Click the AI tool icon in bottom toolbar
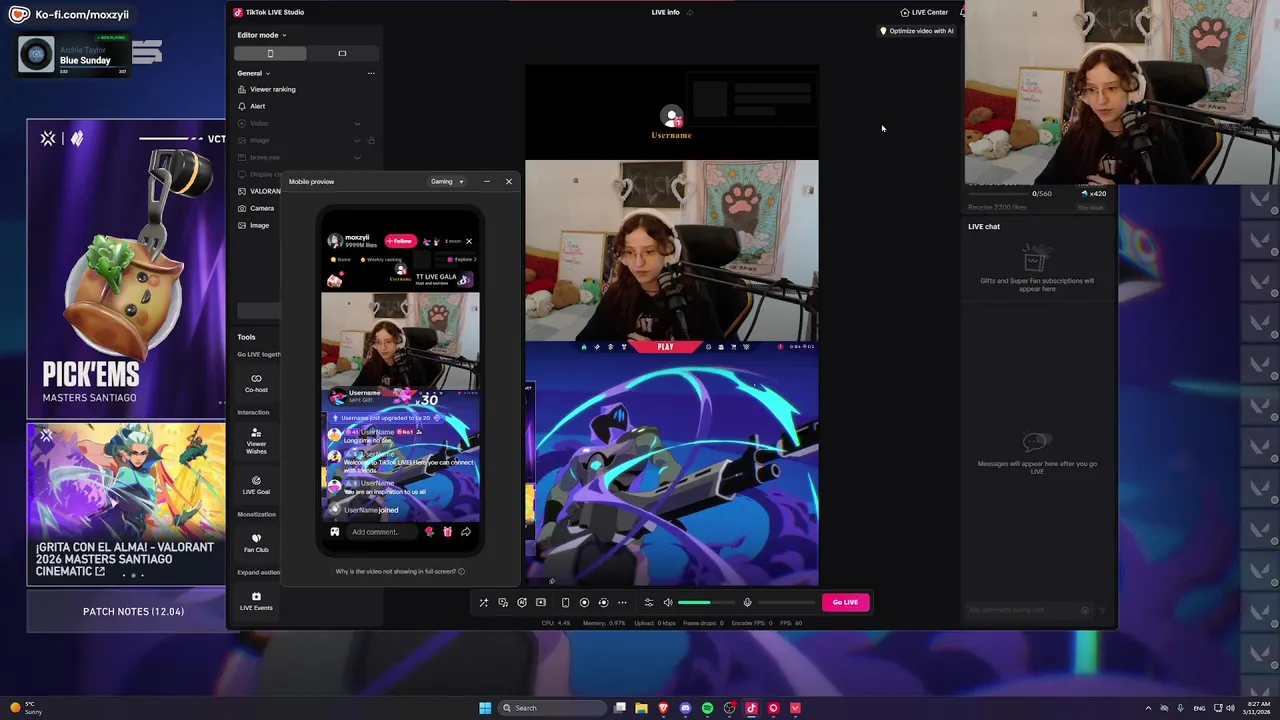The height and width of the screenshot is (720, 1280). pos(522,602)
